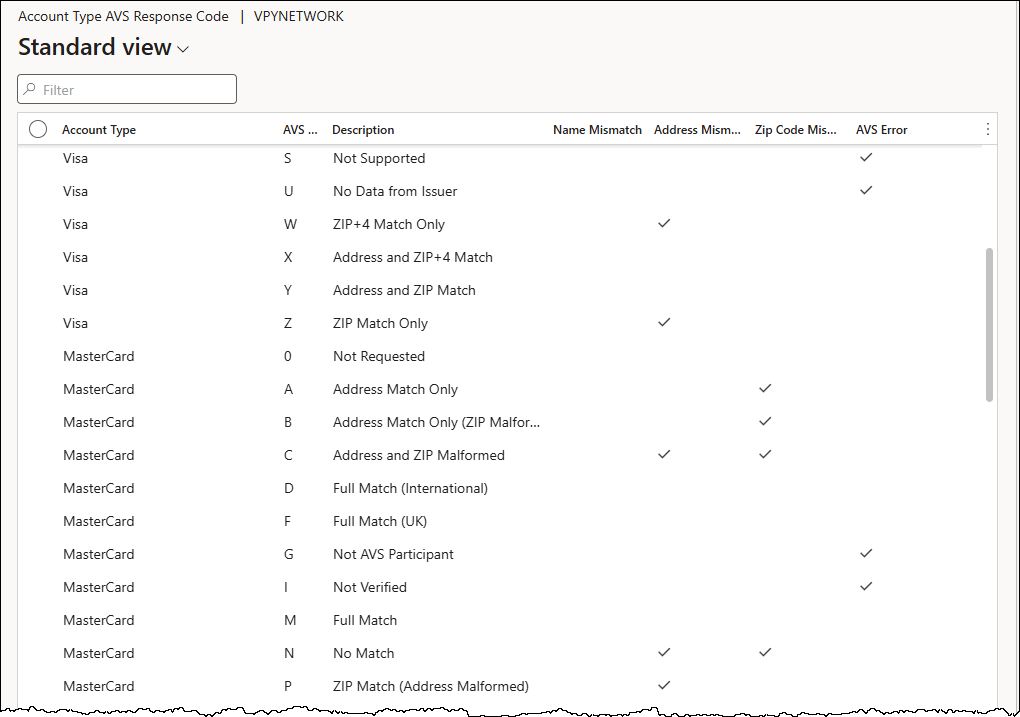
Task: Select 'Not Requested' description cell
Action: (x=379, y=357)
